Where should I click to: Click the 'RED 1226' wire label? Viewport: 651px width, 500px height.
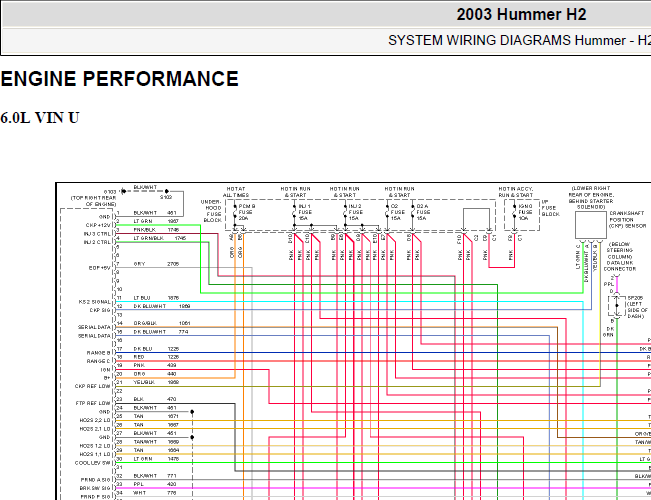[156, 357]
